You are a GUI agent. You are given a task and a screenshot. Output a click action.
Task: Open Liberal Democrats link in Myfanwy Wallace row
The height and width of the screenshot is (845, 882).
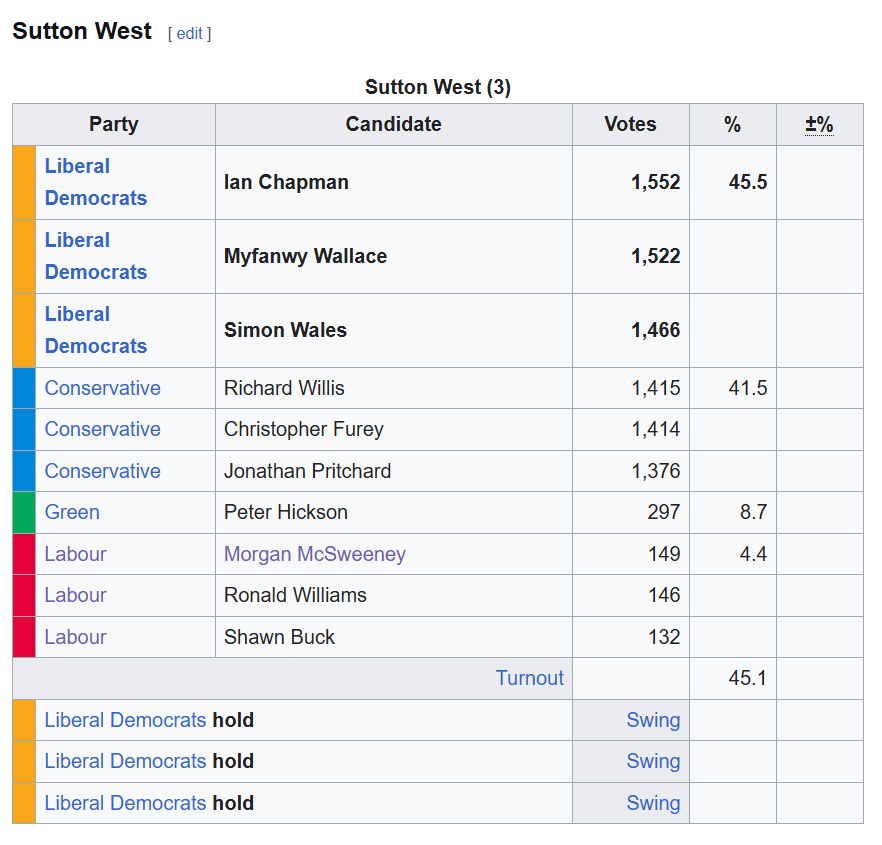coord(96,256)
